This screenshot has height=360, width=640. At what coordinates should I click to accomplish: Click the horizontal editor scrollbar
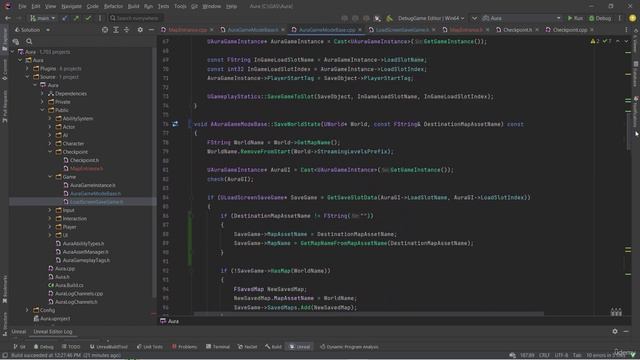tap(369, 314)
